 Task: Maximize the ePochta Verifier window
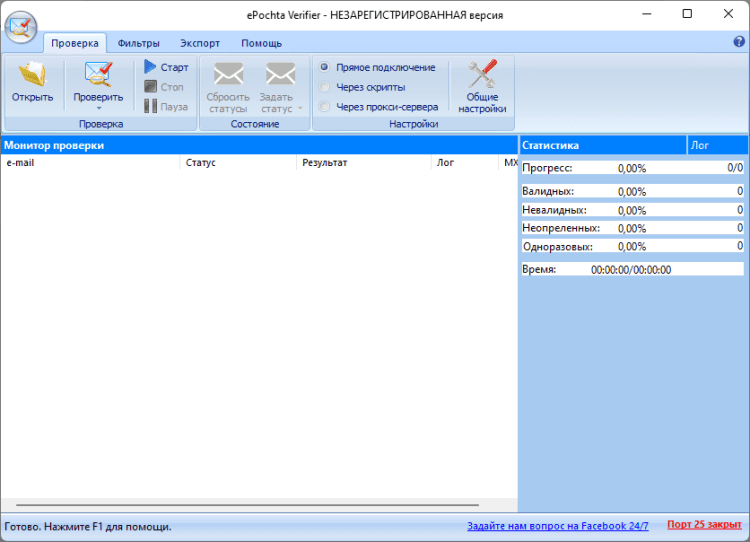(687, 14)
